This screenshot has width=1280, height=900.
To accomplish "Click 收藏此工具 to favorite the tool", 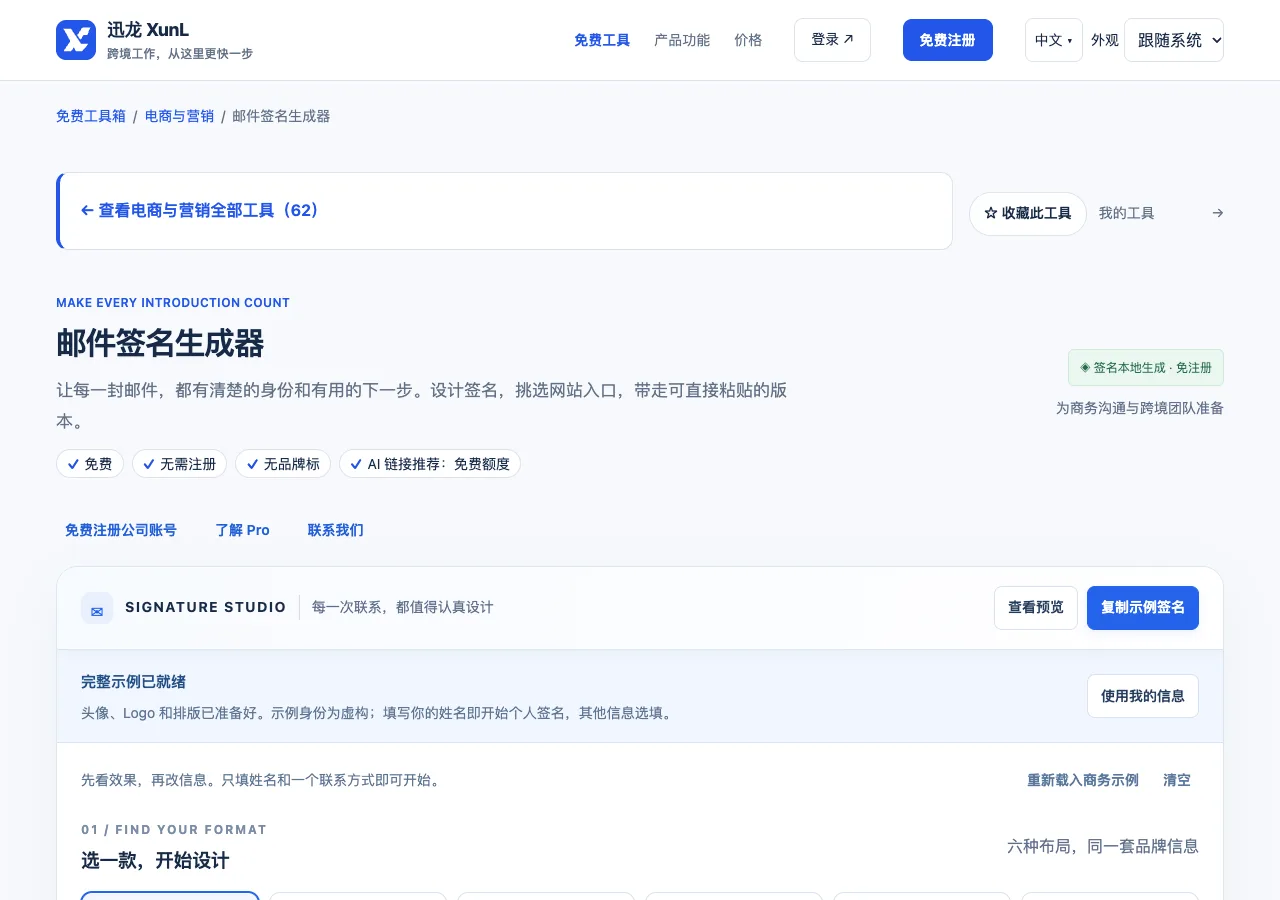I will pos(1028,214).
